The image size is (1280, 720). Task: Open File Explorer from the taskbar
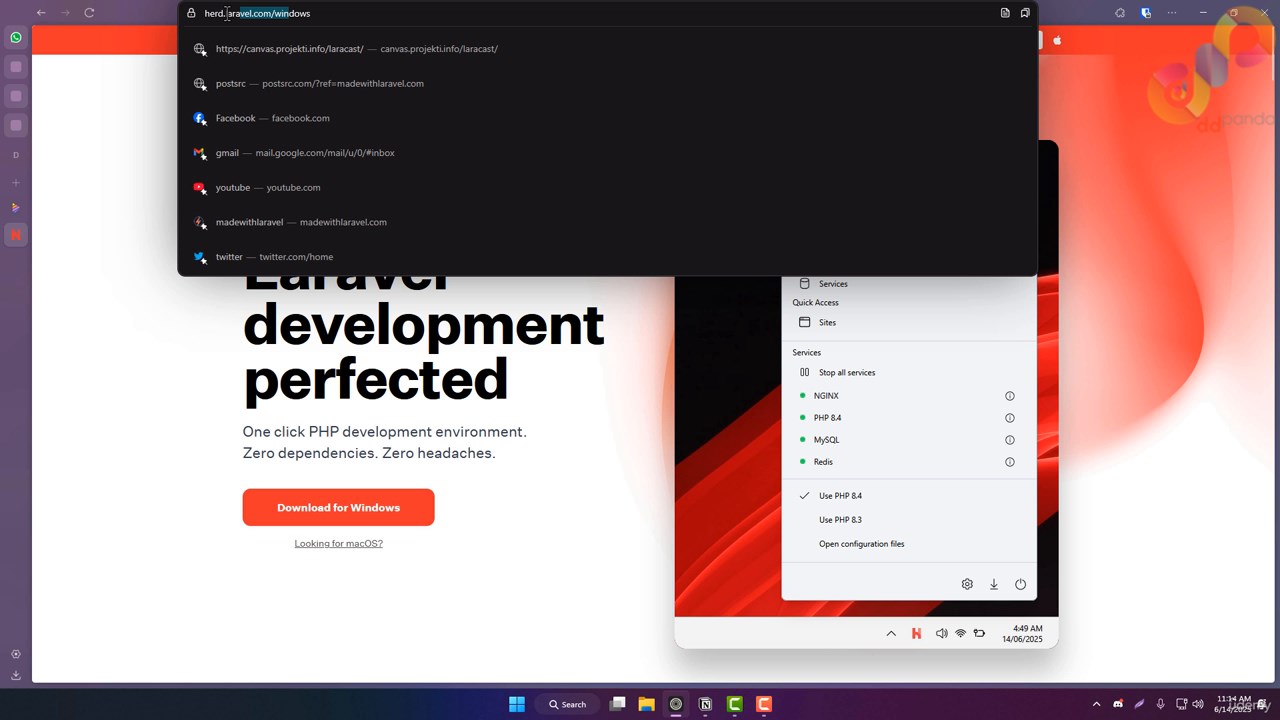pos(647,704)
